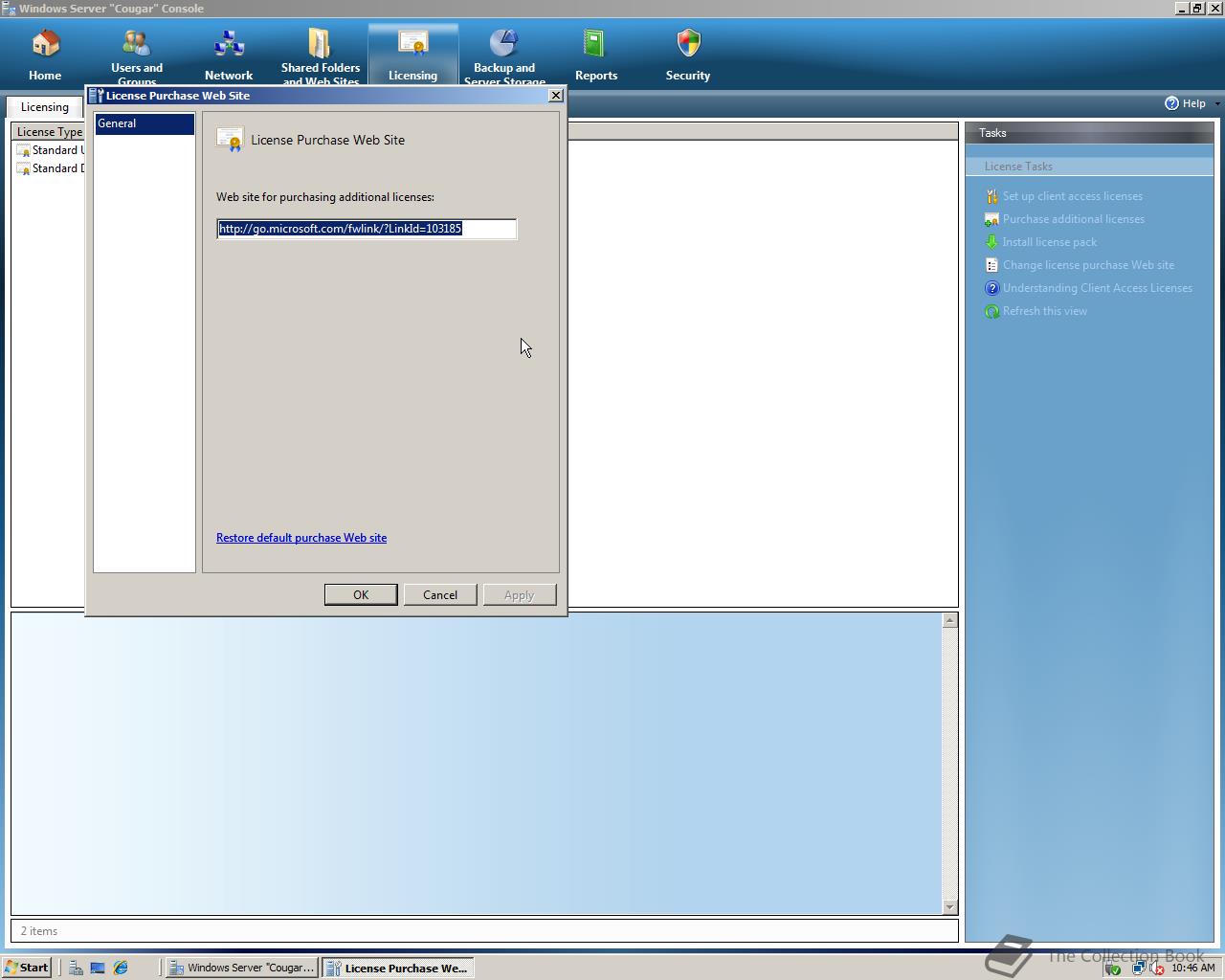Restore the console window size
The image size is (1225, 980).
tap(1197, 8)
